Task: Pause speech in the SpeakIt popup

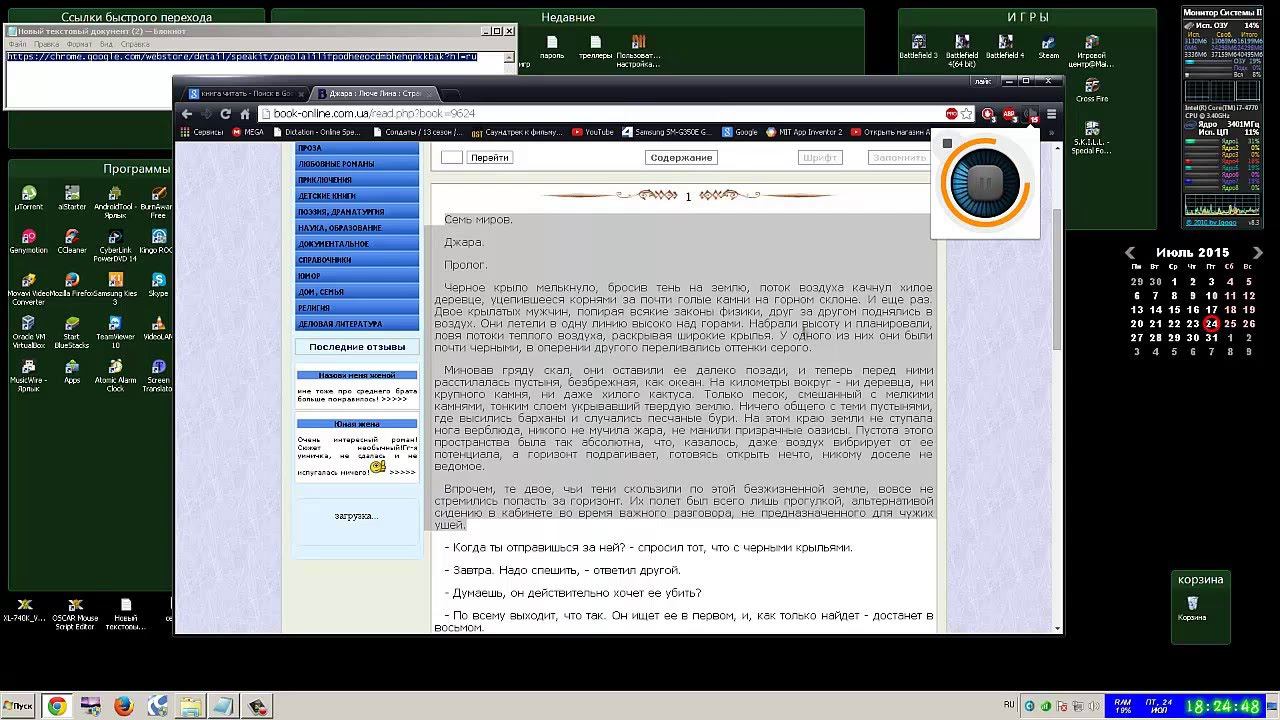Action: tap(985, 184)
